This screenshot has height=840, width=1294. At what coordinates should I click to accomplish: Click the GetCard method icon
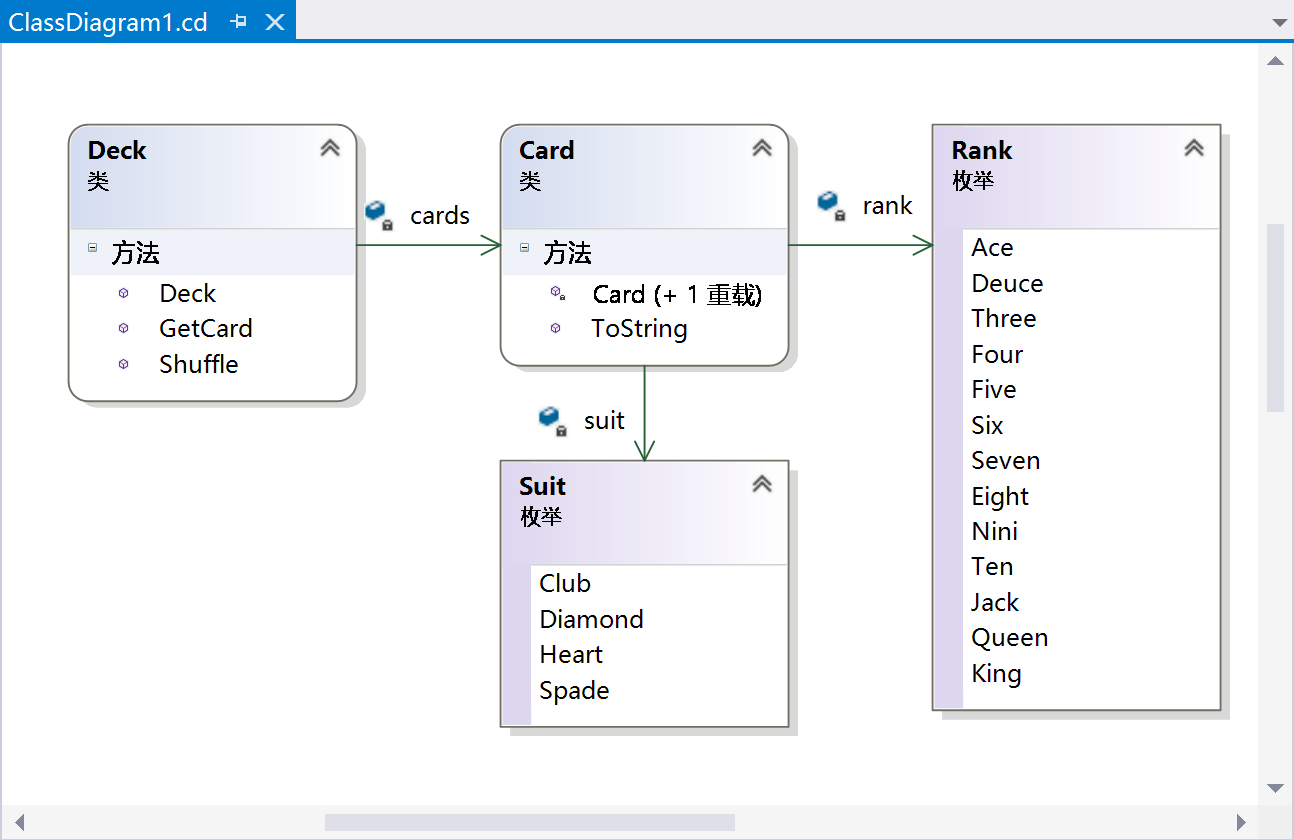(123, 328)
